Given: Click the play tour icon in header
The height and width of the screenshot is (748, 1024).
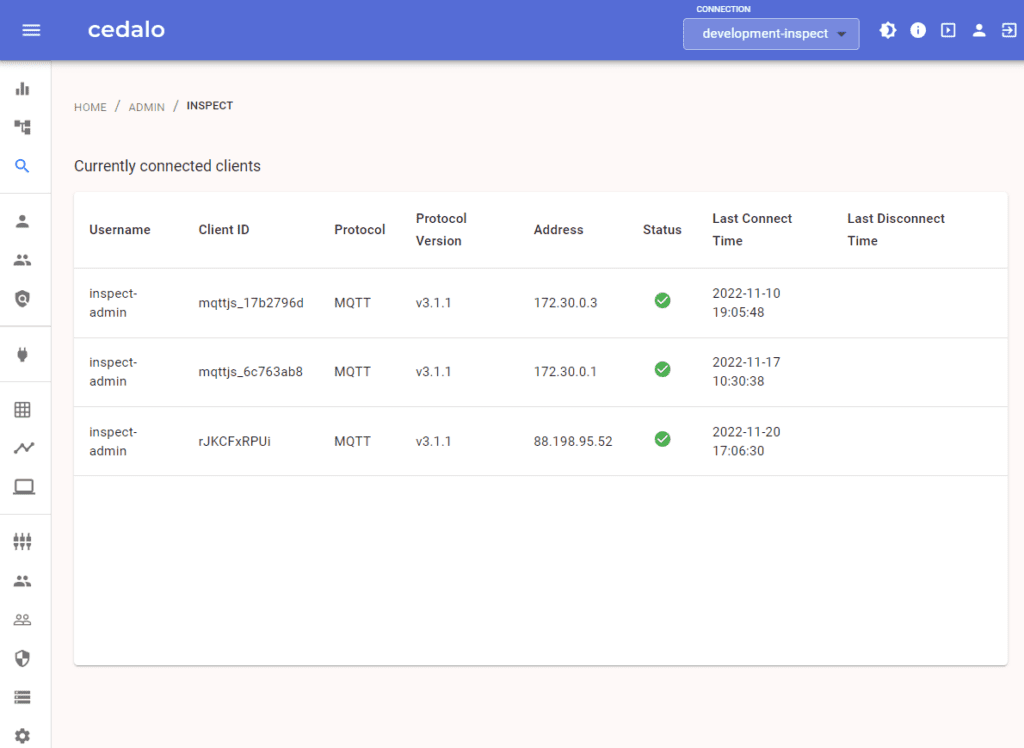Looking at the screenshot, I should point(948,31).
